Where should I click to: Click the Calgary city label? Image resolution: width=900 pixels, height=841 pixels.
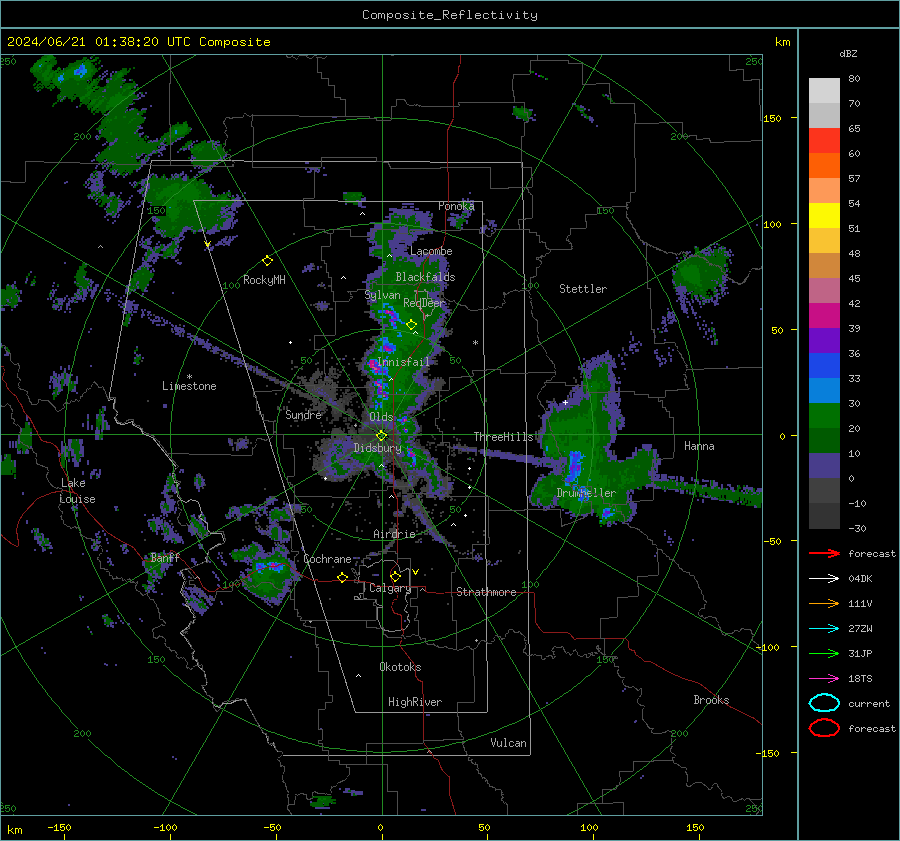tap(390, 588)
